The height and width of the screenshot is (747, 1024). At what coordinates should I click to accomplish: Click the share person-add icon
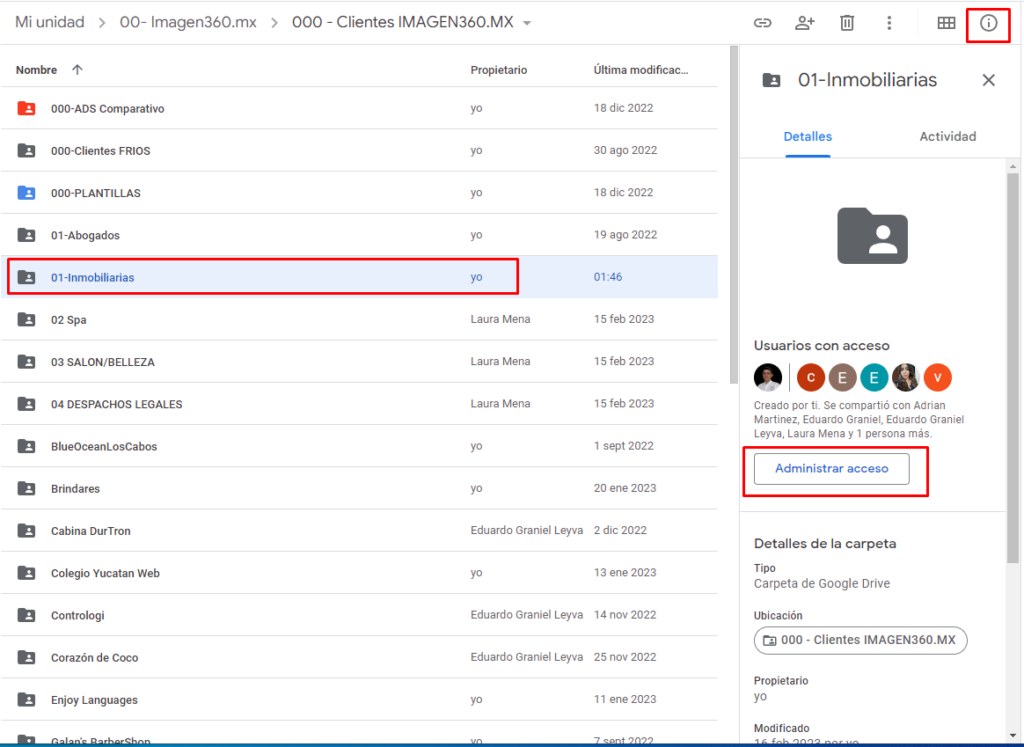click(x=804, y=23)
